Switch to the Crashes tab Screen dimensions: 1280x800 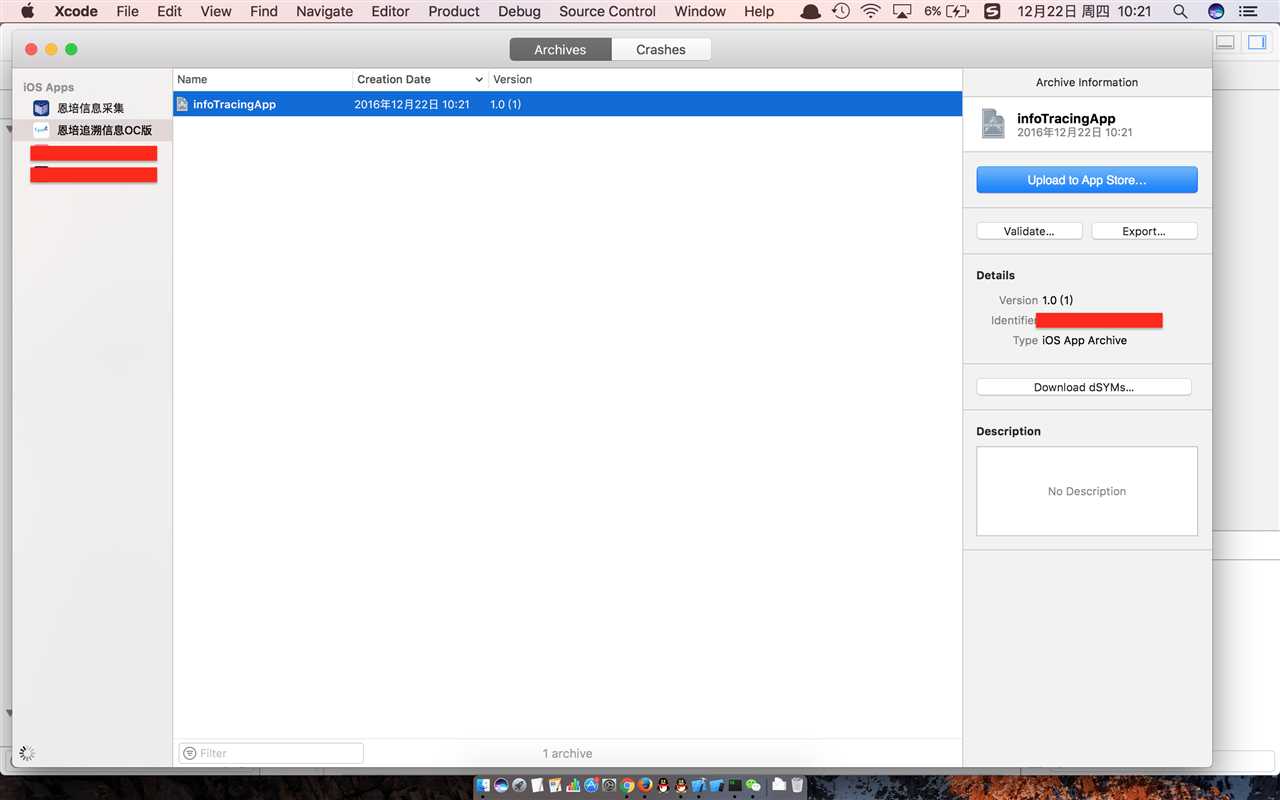(661, 49)
